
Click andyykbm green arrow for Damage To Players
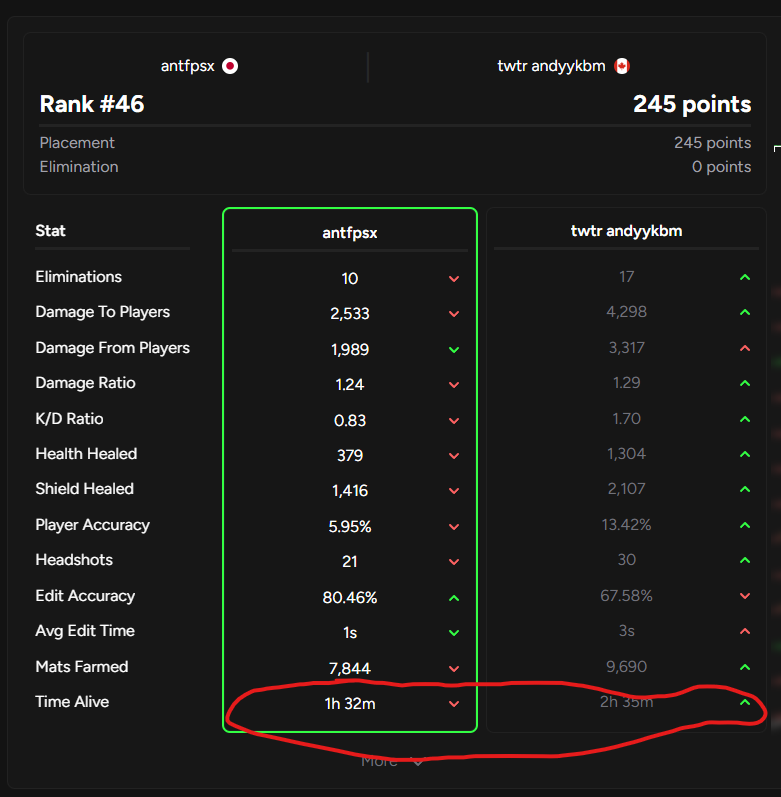coord(745,312)
